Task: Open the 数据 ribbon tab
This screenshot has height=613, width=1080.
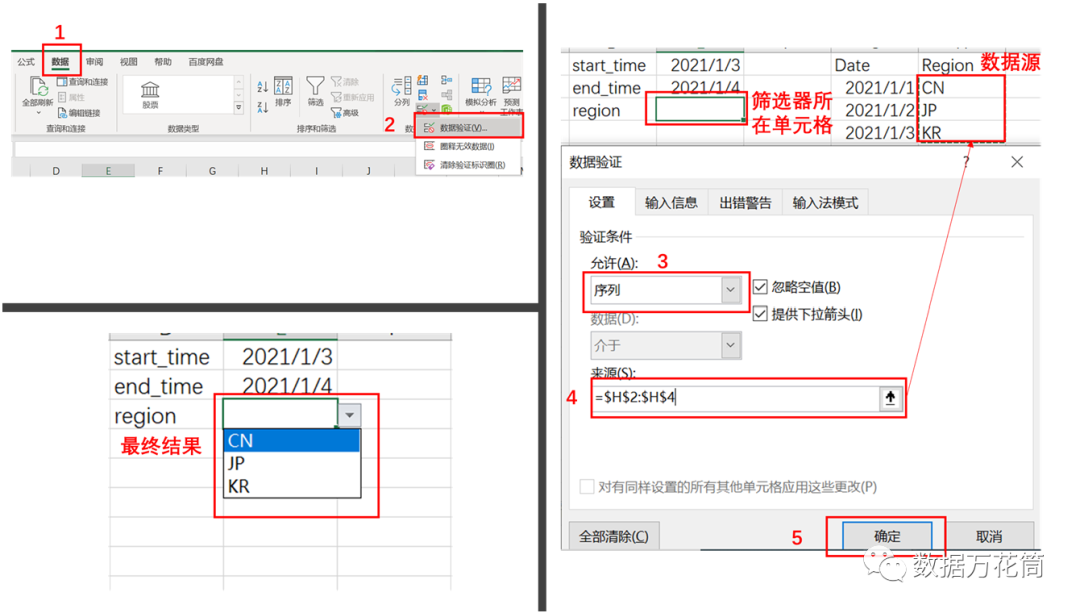Action: [61, 62]
